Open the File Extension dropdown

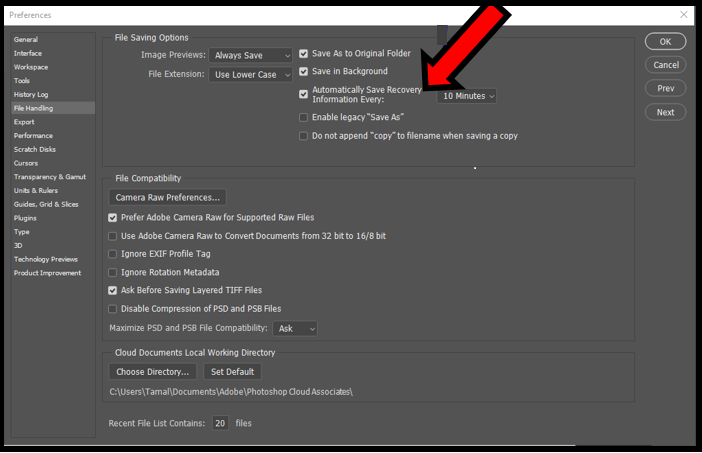pos(250,75)
